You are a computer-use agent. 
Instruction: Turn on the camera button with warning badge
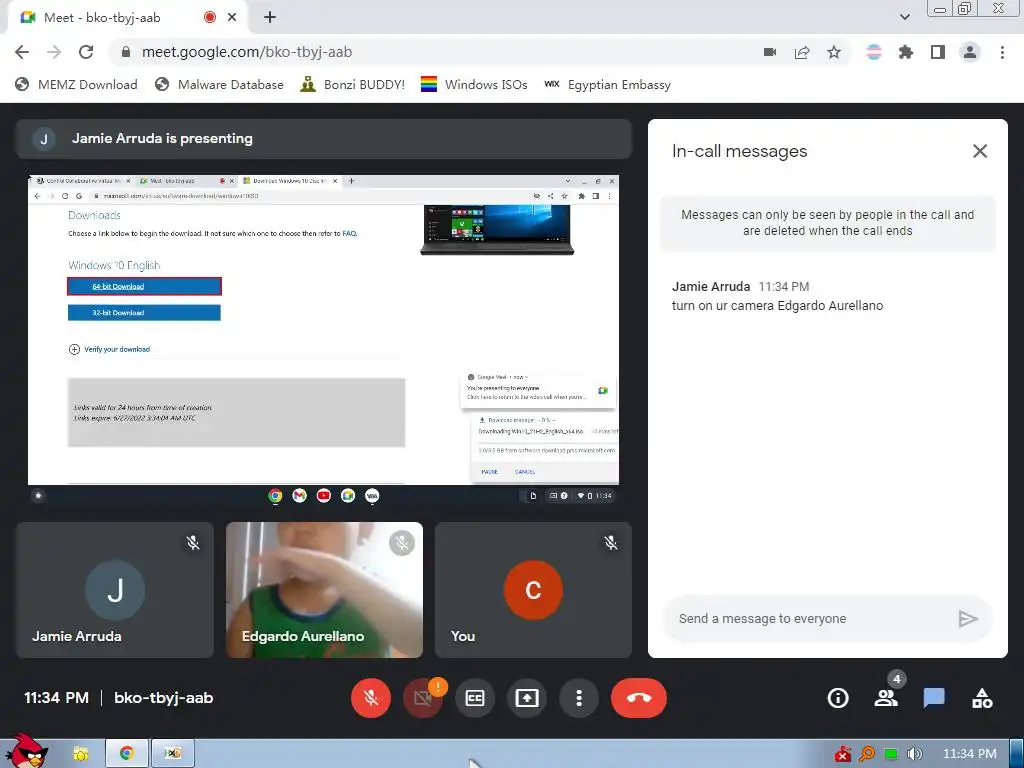click(x=423, y=698)
